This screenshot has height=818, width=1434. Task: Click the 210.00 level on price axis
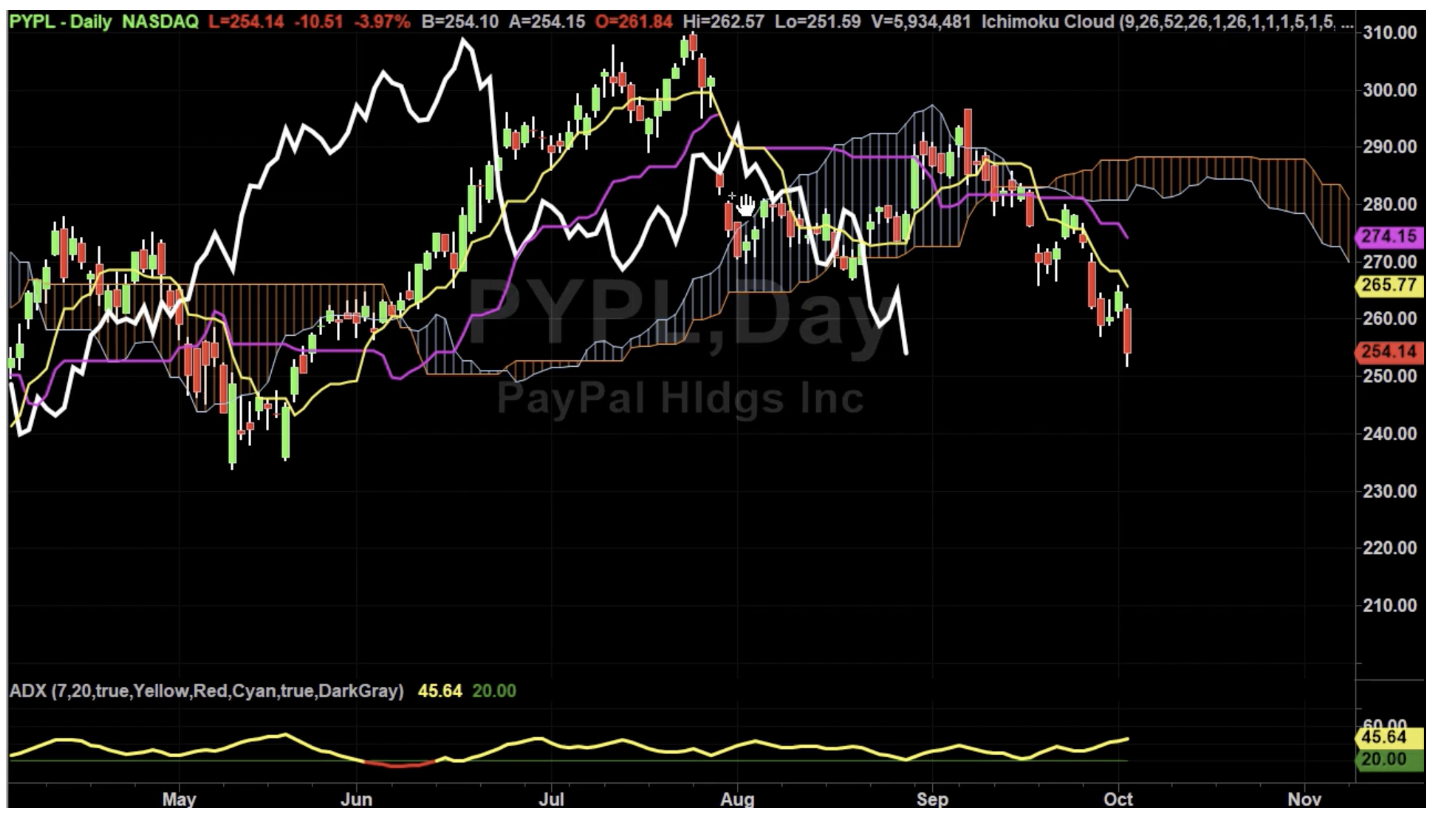(1390, 605)
